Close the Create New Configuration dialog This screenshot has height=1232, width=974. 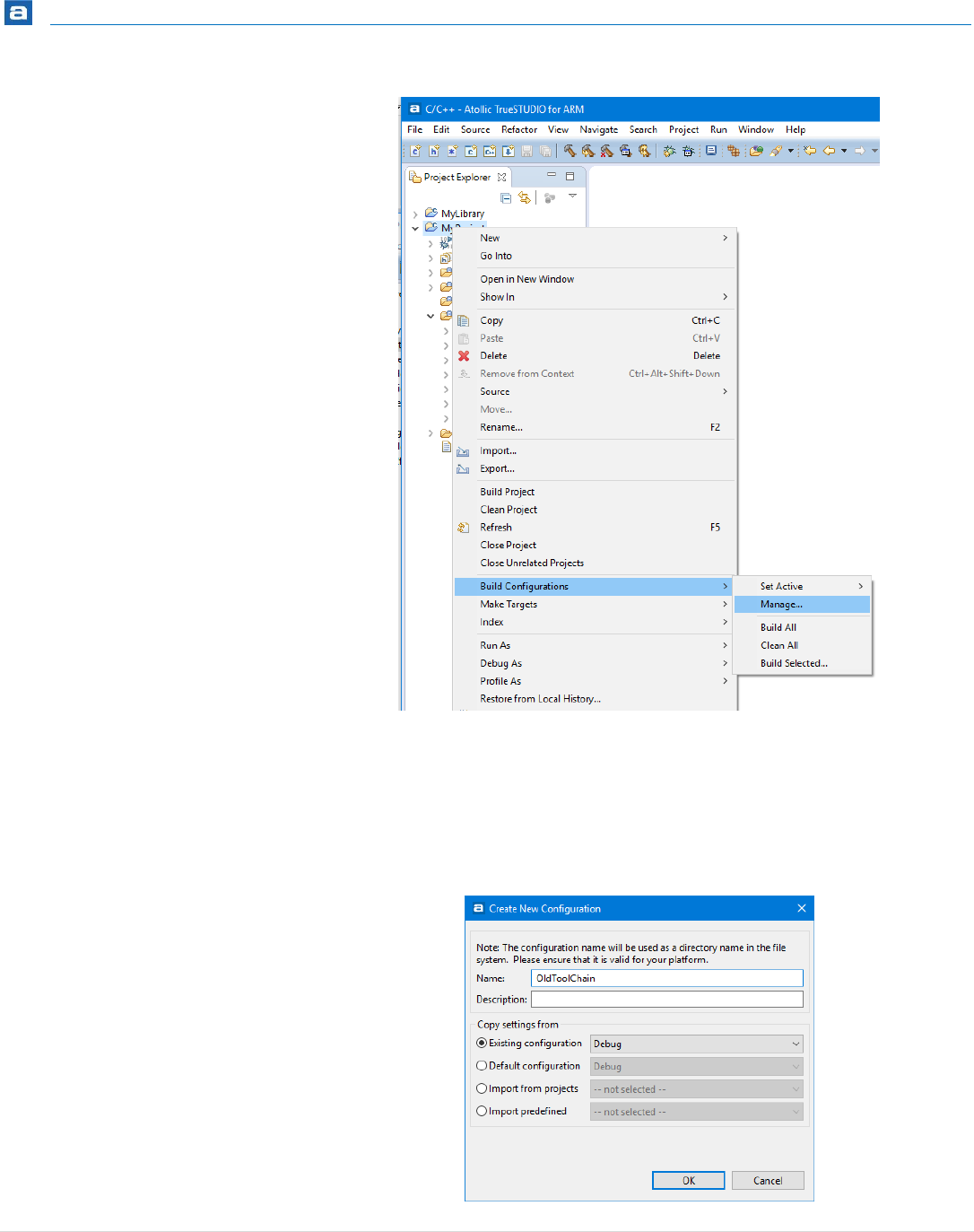point(802,908)
